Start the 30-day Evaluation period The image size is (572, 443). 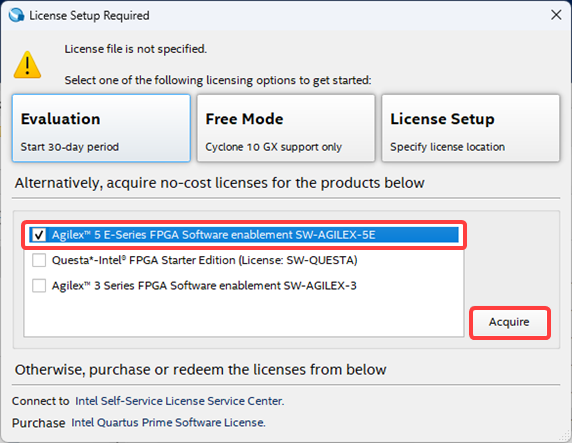click(x=101, y=128)
